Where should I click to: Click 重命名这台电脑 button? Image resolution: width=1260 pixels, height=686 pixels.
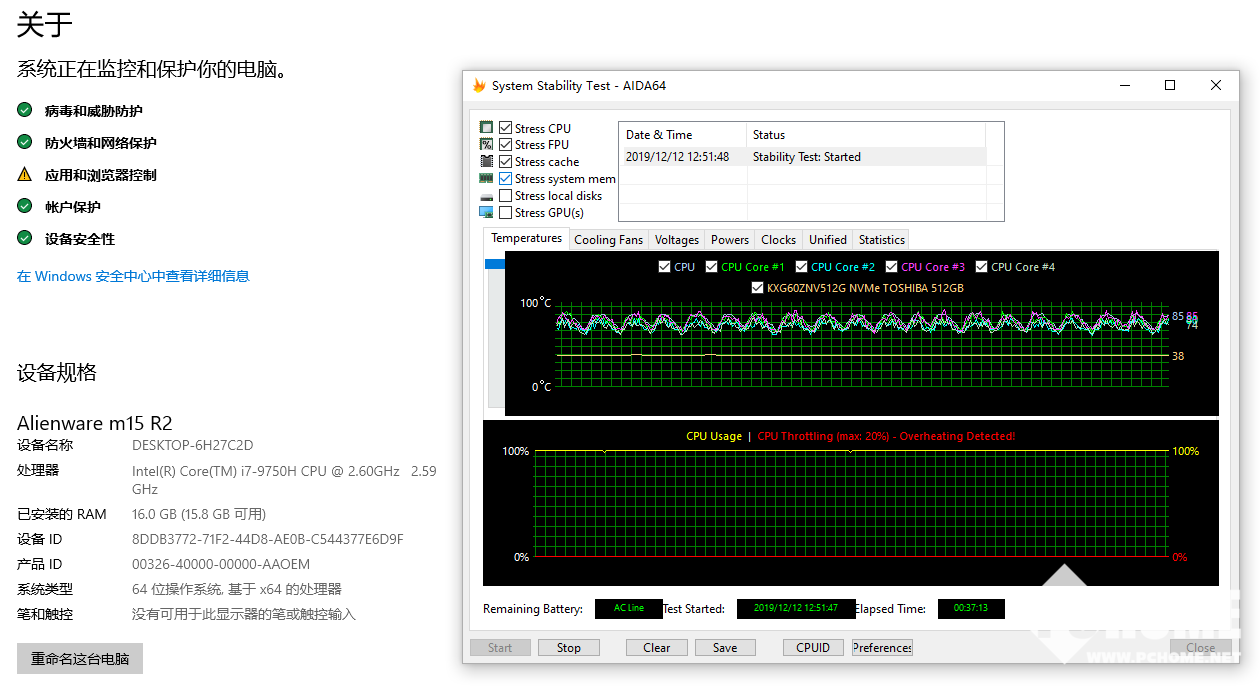[80, 659]
